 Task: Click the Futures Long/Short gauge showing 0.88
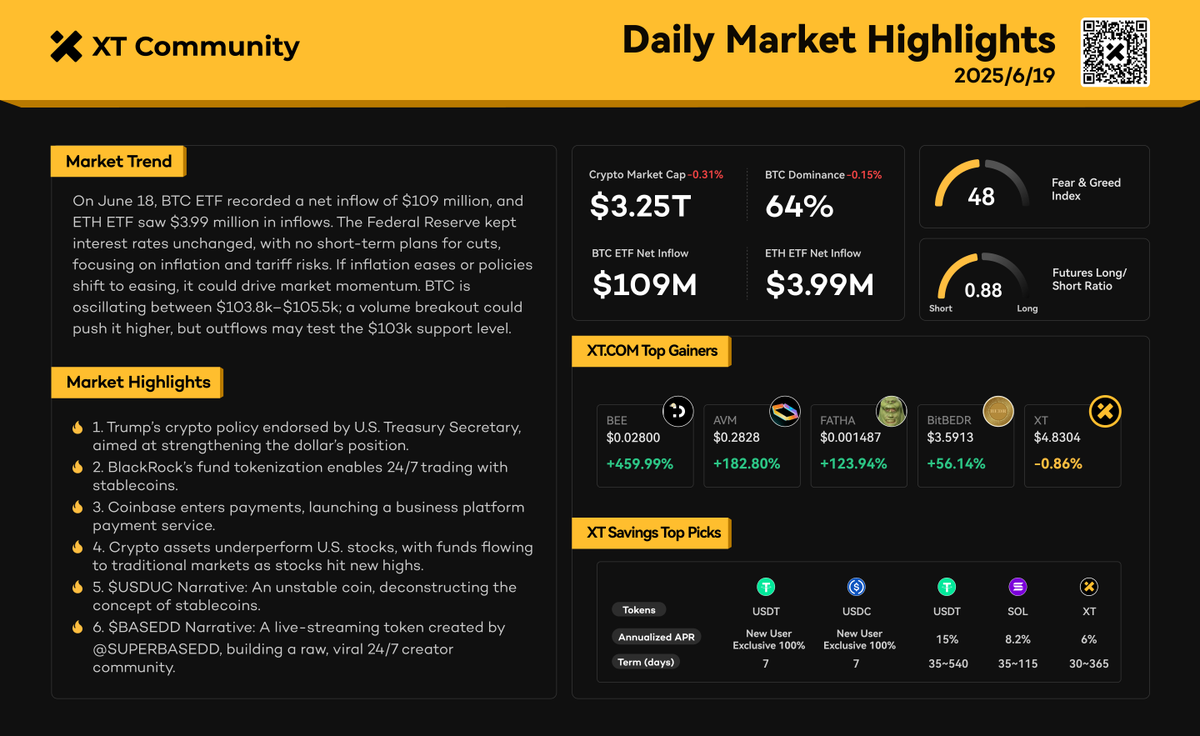click(982, 279)
